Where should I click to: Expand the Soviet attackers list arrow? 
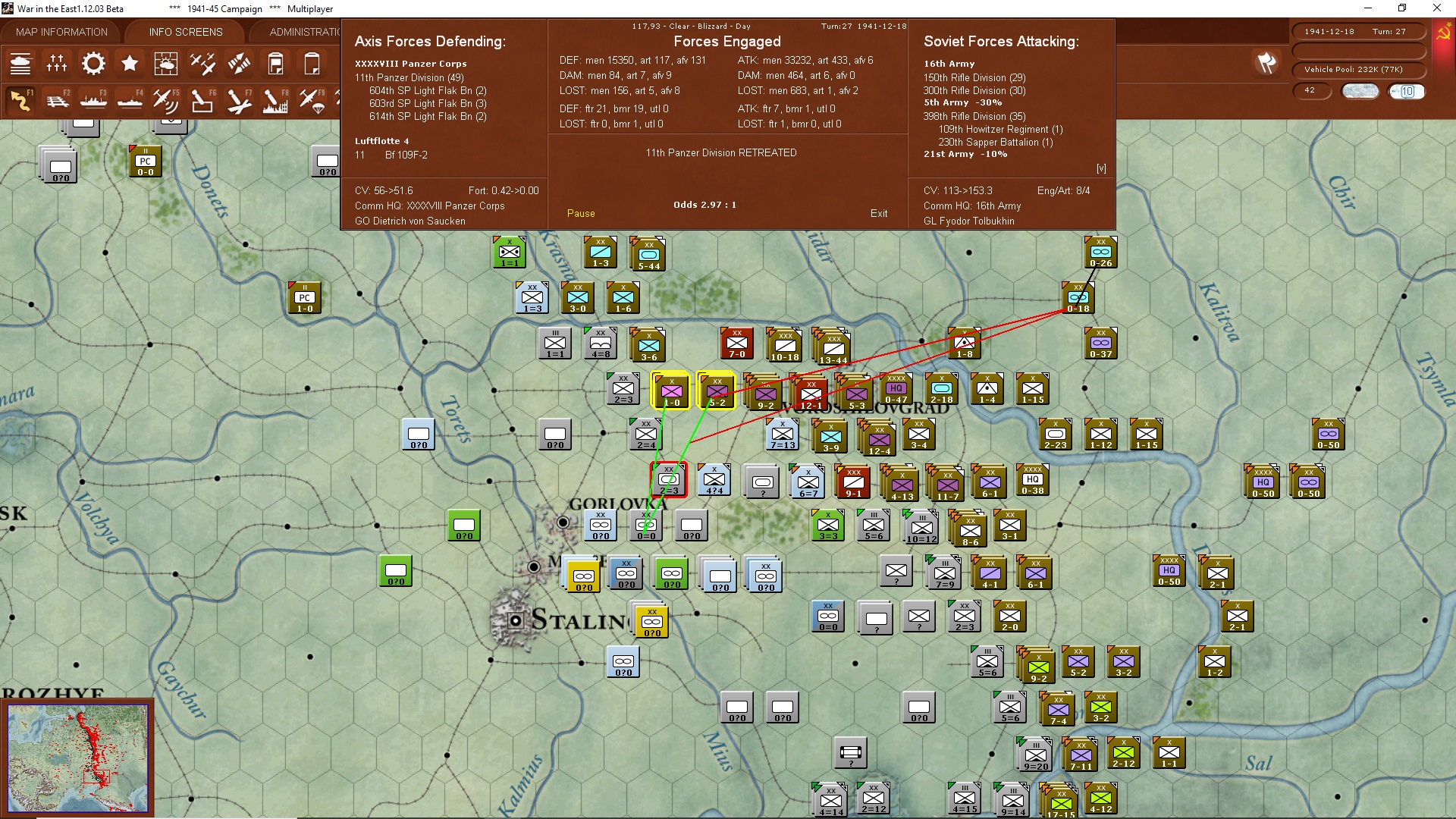1101,168
